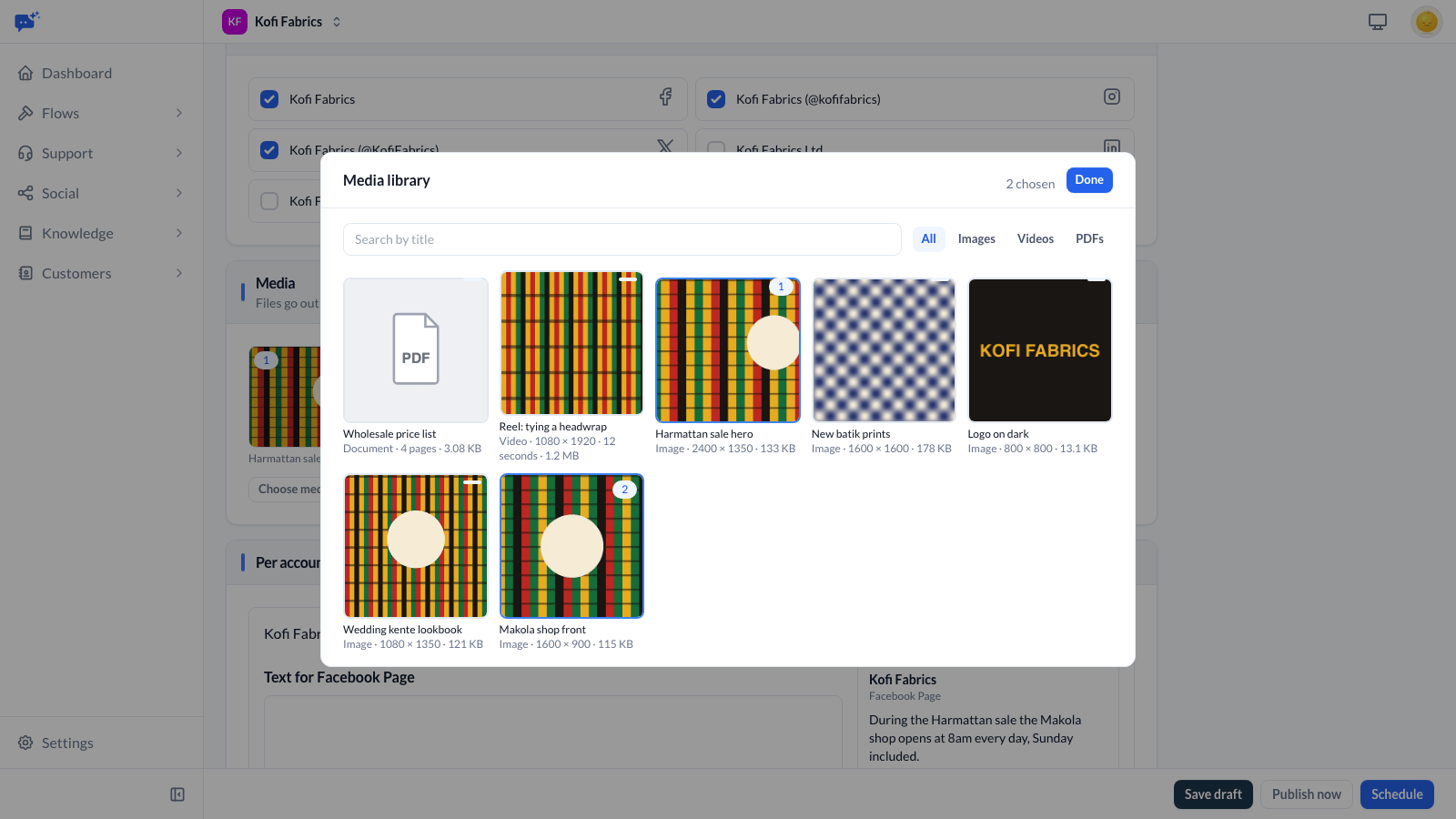Click the Social share icon
This screenshot has height=819, width=1456.
tap(25, 193)
